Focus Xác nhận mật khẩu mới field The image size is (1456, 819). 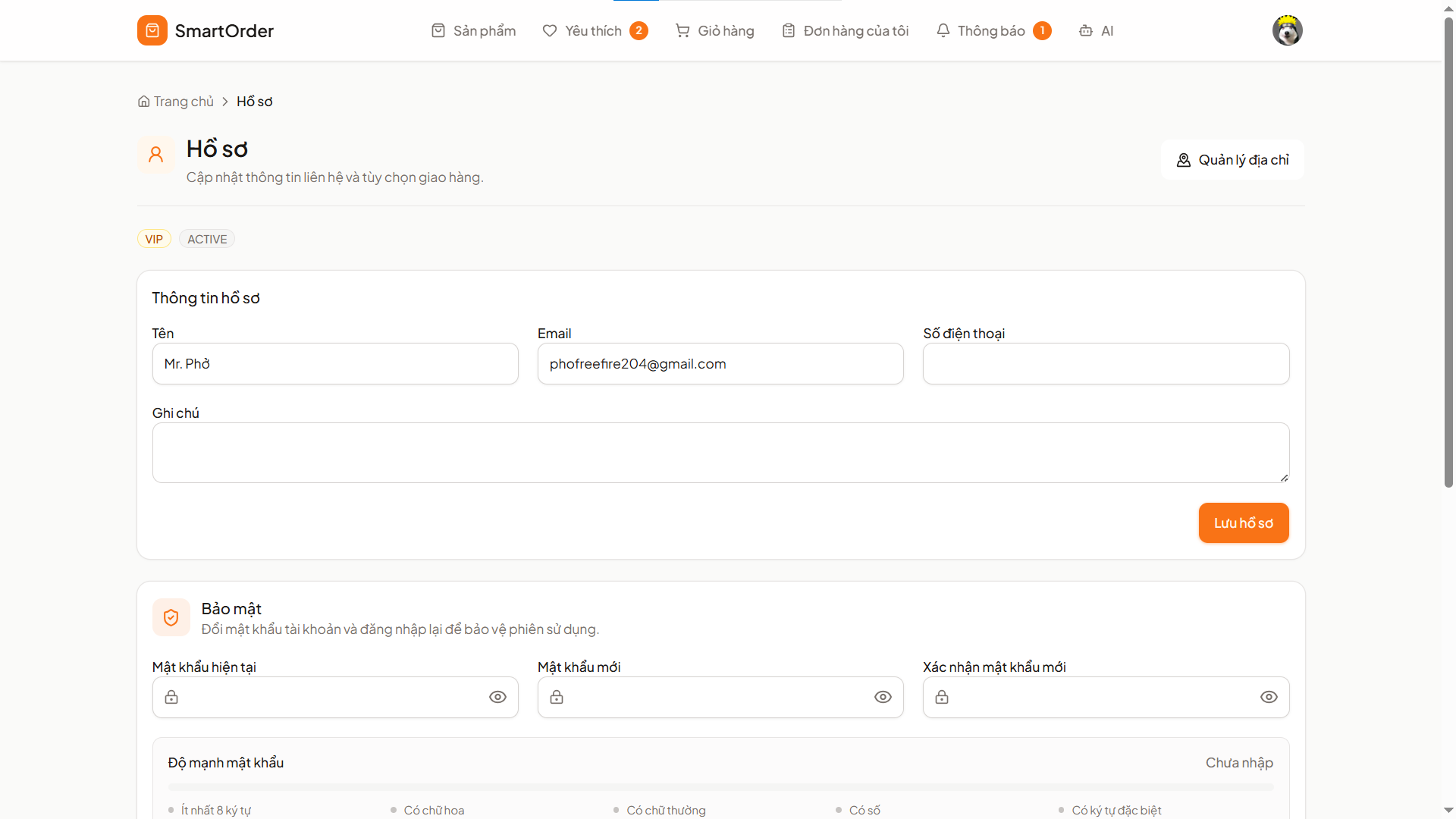click(1106, 698)
